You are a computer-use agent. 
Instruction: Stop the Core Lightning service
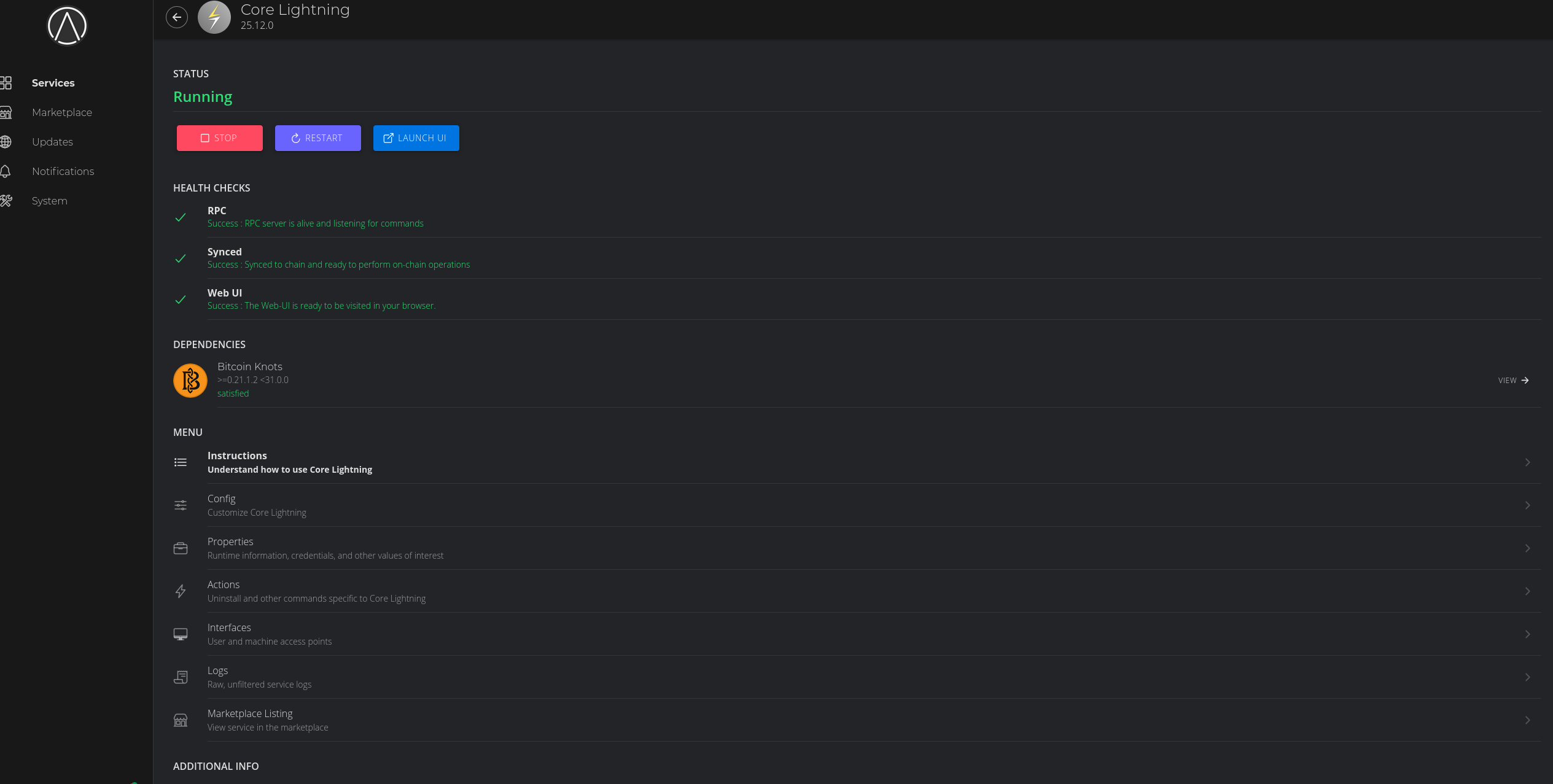219,138
